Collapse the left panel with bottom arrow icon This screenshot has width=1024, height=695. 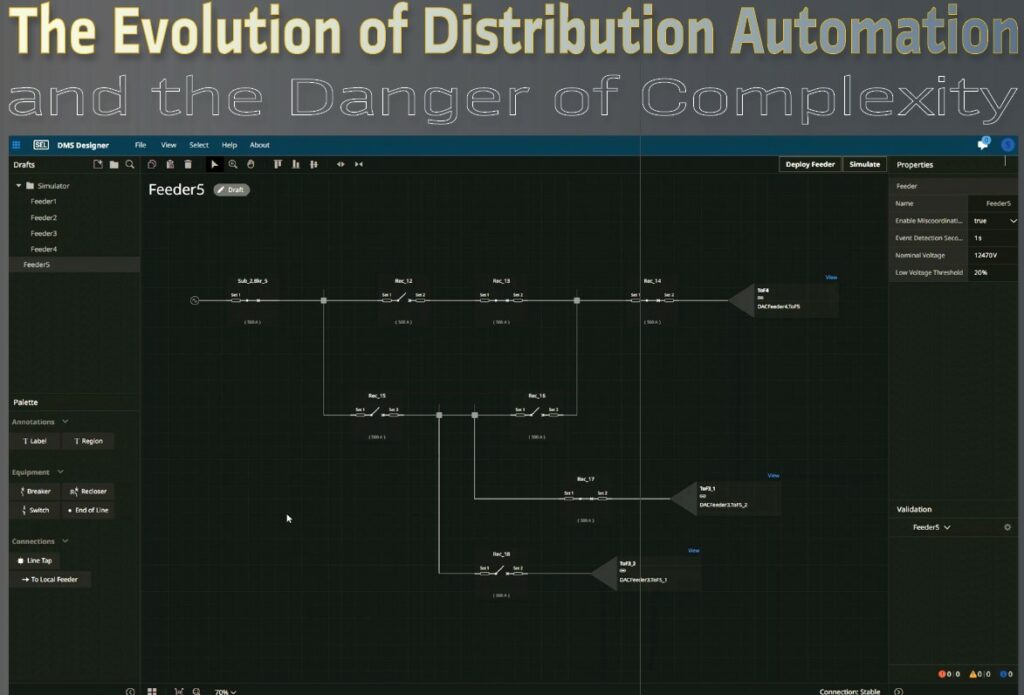click(x=131, y=691)
